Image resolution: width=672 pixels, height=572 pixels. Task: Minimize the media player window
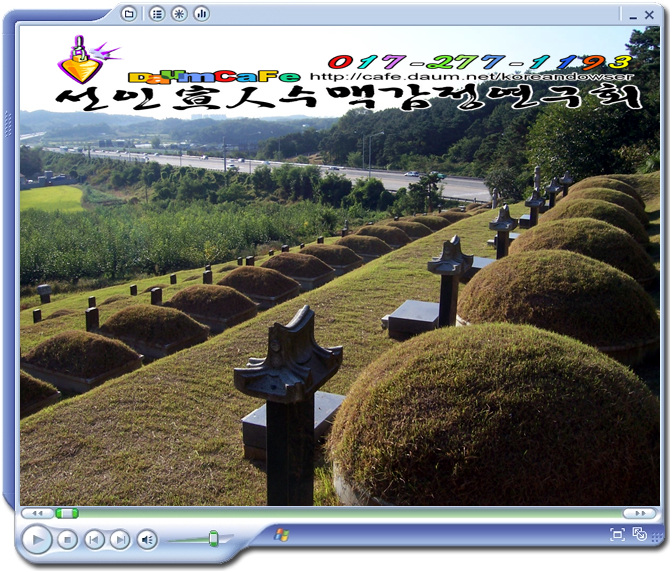click(x=633, y=16)
